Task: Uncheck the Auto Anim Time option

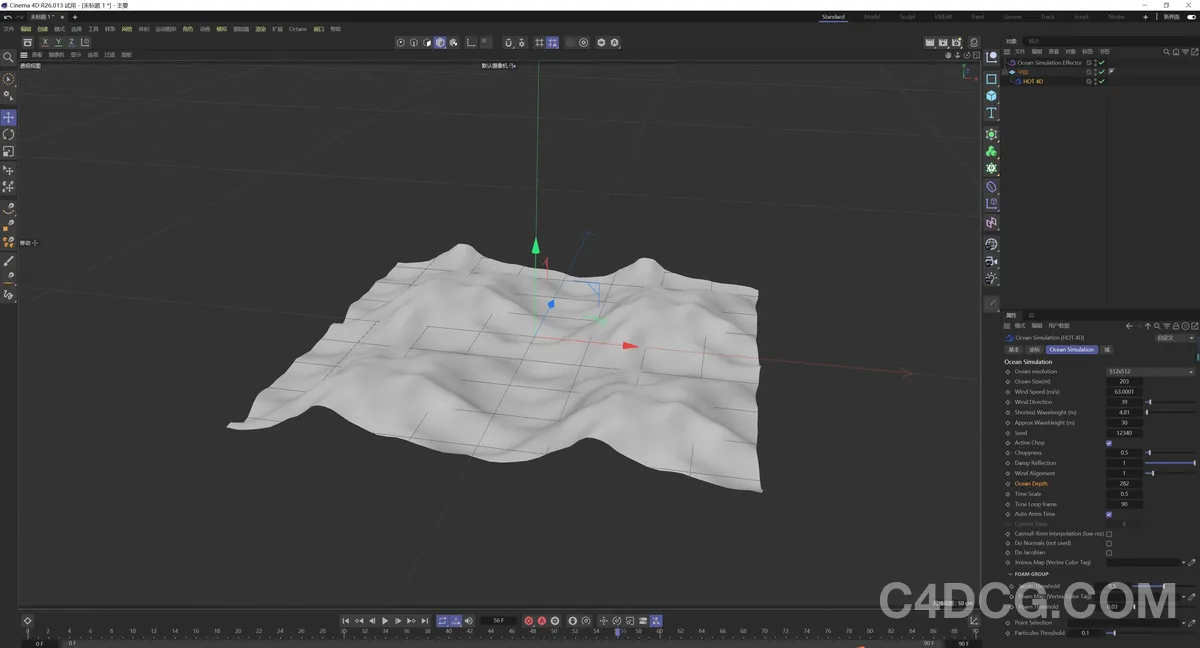Action: click(x=1109, y=514)
